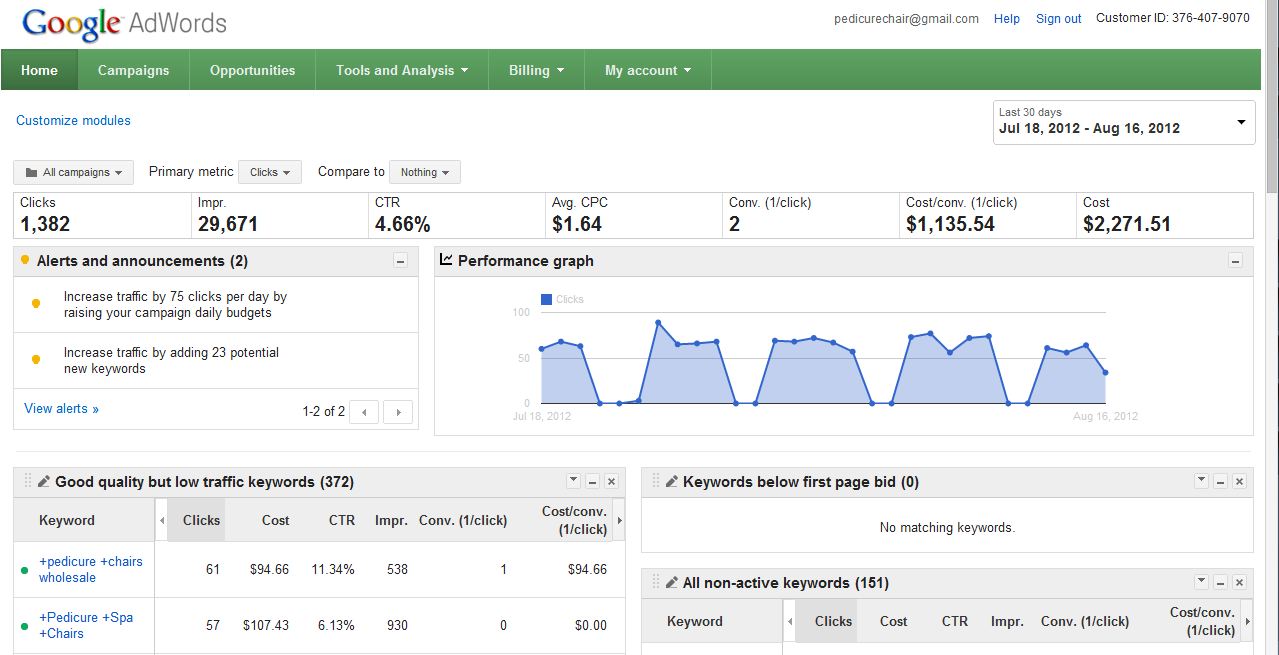Open the Compare to Nothing dropdown

[425, 172]
